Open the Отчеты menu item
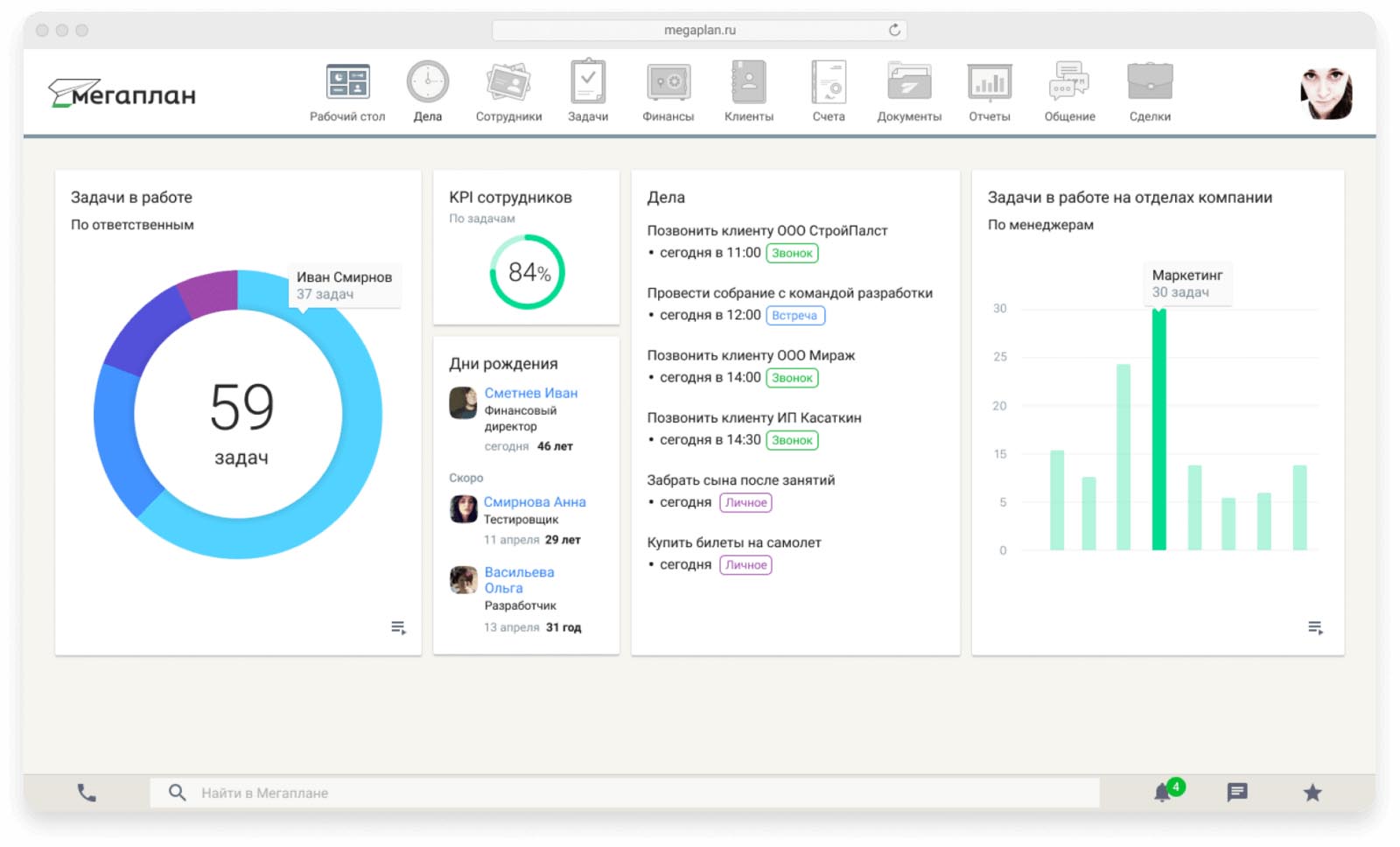 coord(990,92)
